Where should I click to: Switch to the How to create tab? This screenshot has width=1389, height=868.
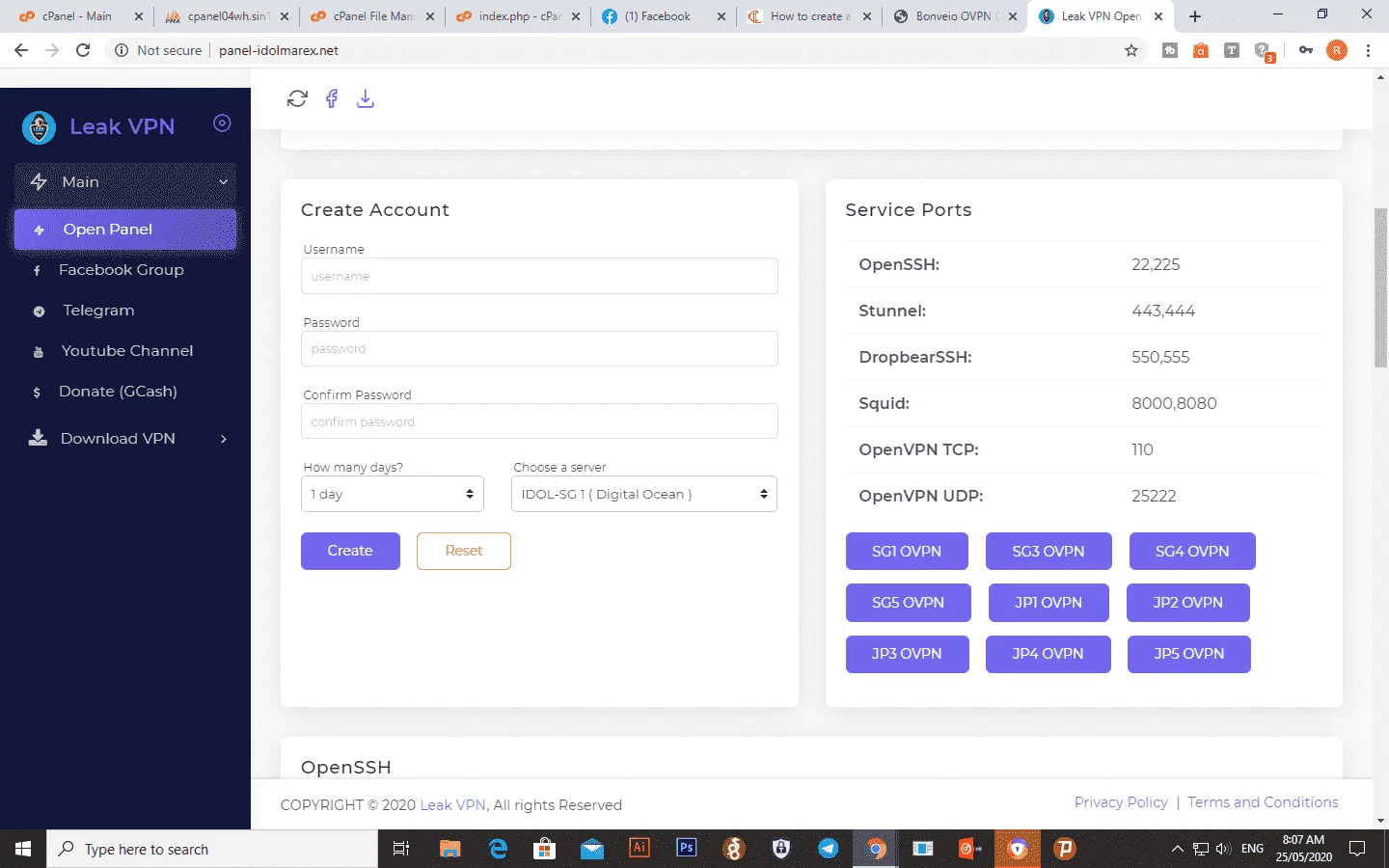810,16
